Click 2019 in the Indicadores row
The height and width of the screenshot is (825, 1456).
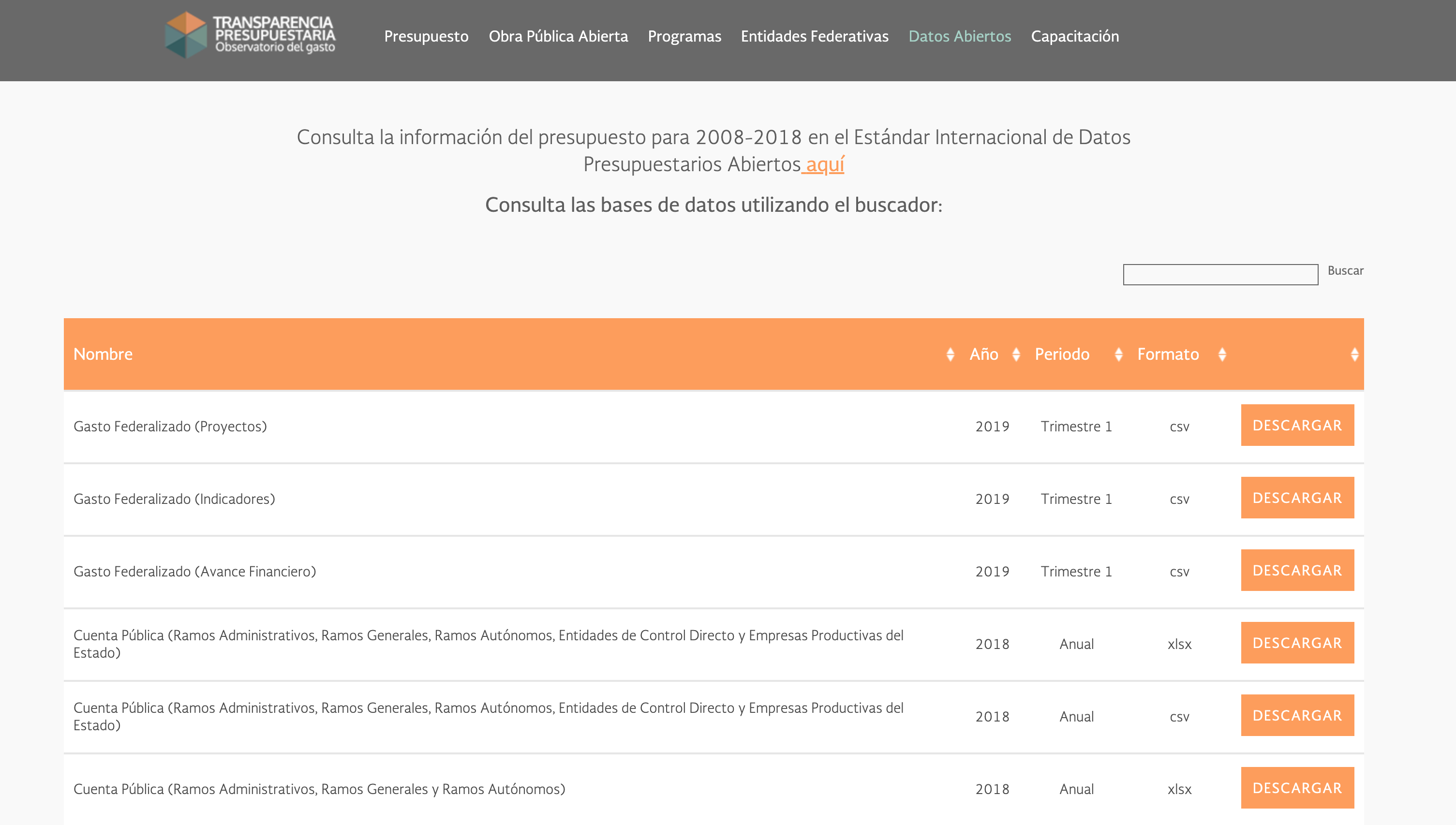click(993, 499)
